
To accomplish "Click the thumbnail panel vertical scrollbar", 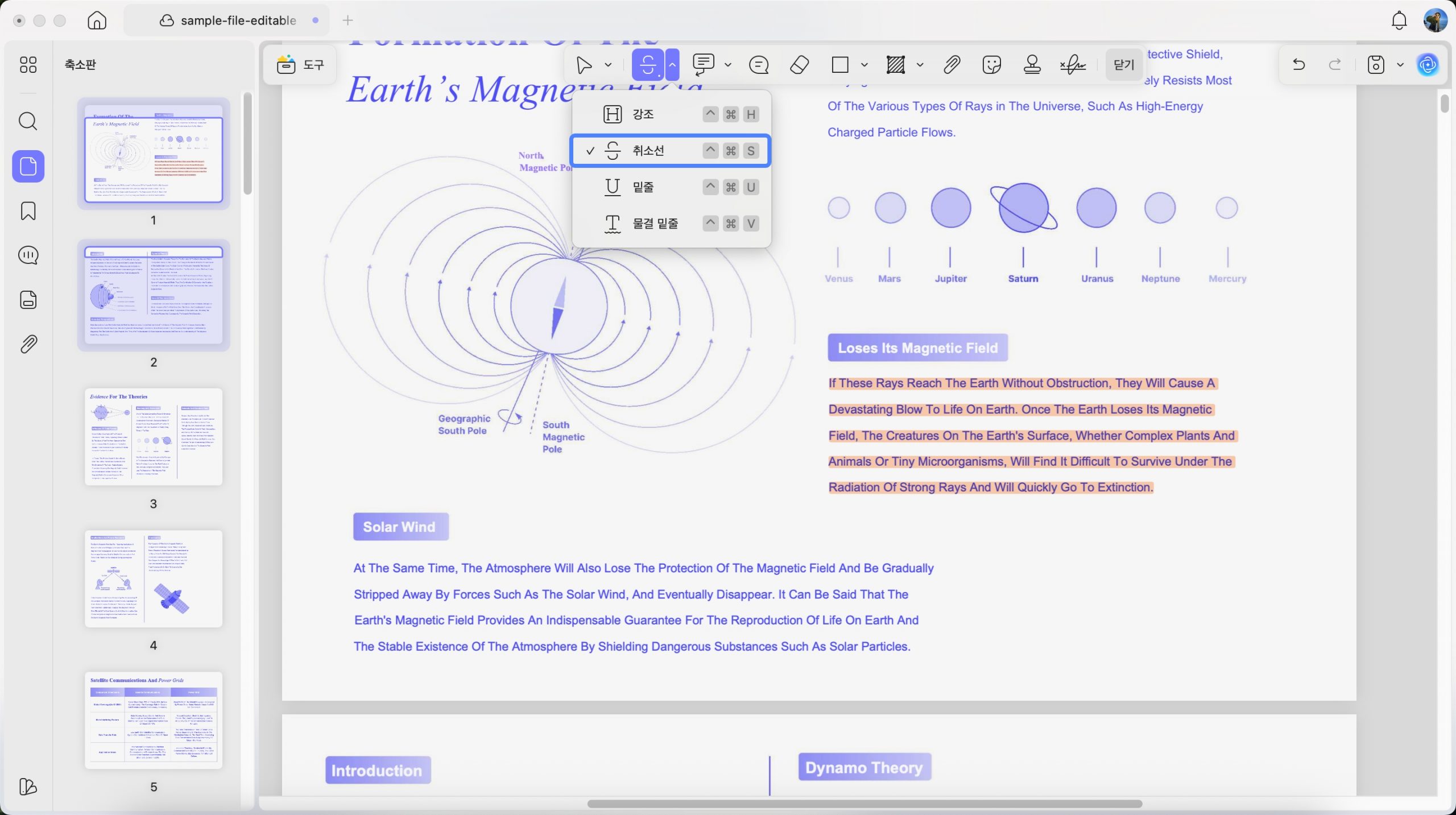I will 247,143.
